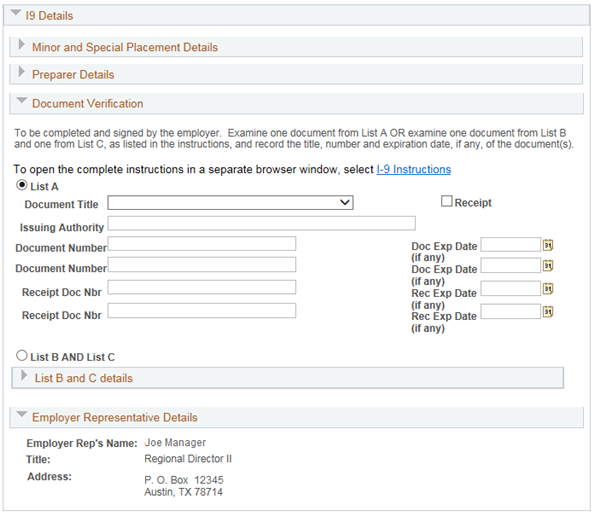Click the first Document Number field
The height and width of the screenshot is (516, 600).
(201, 244)
